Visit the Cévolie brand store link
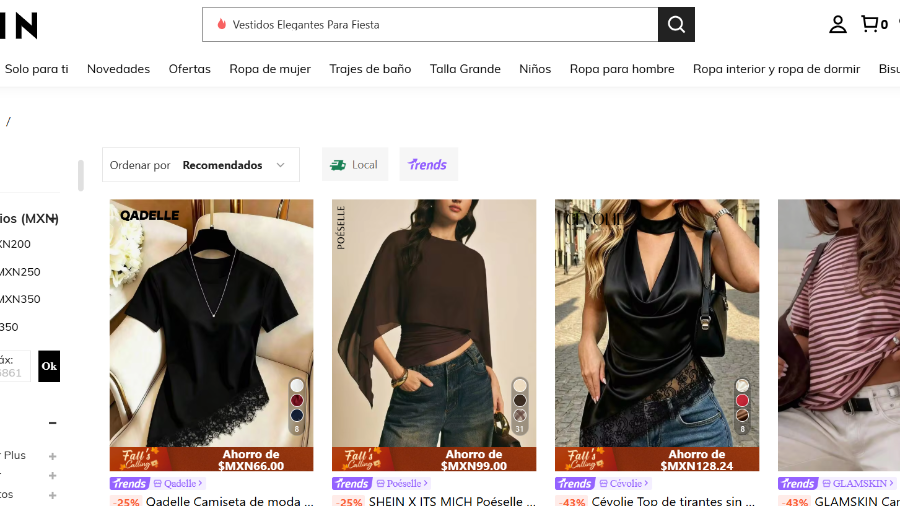The image size is (900, 506). pos(624,484)
